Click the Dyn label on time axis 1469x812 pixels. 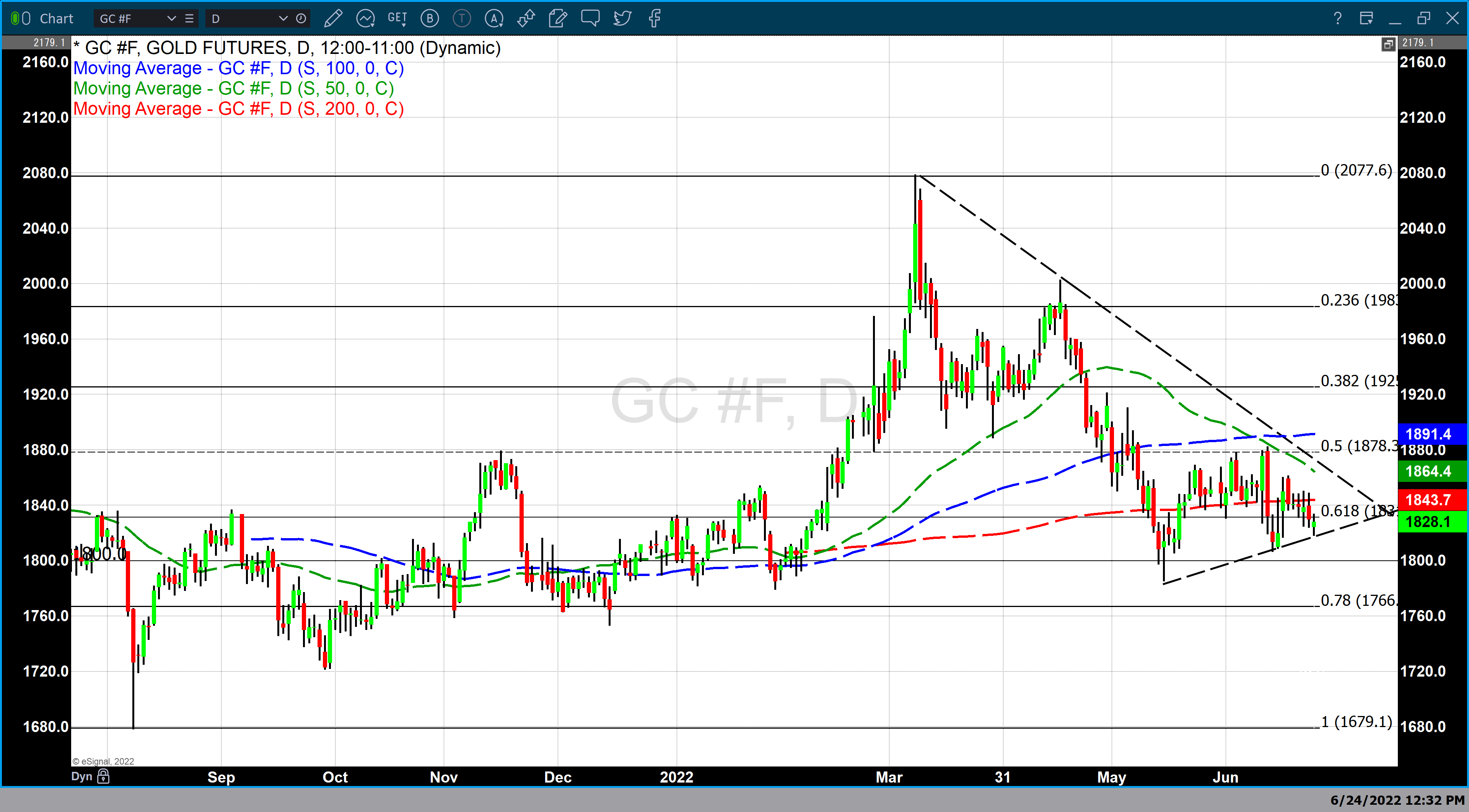pos(81,777)
